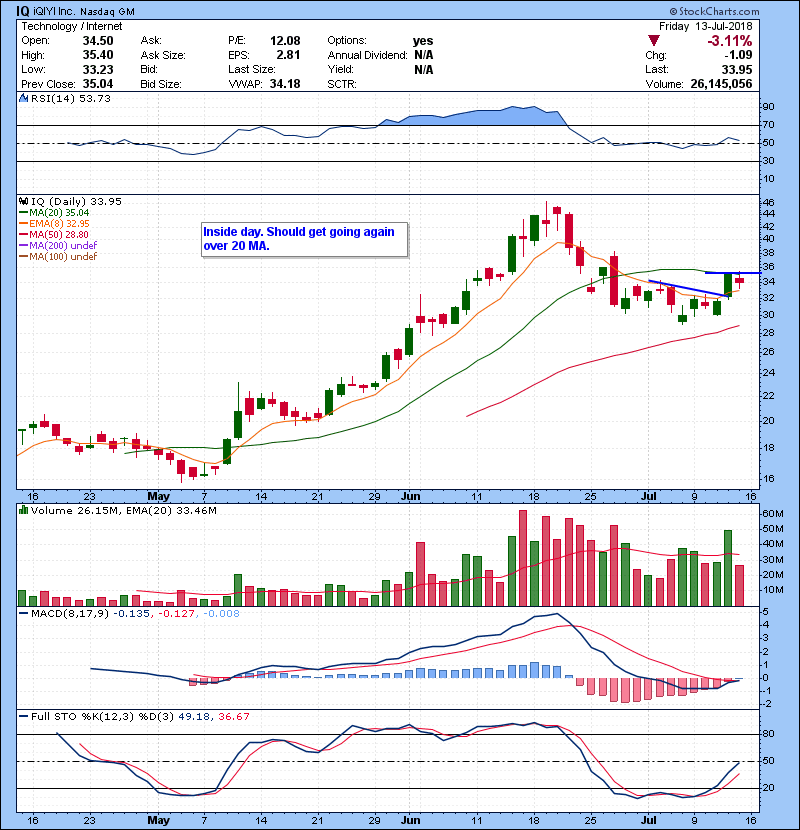Click the P/E value 12.08

coord(285,41)
